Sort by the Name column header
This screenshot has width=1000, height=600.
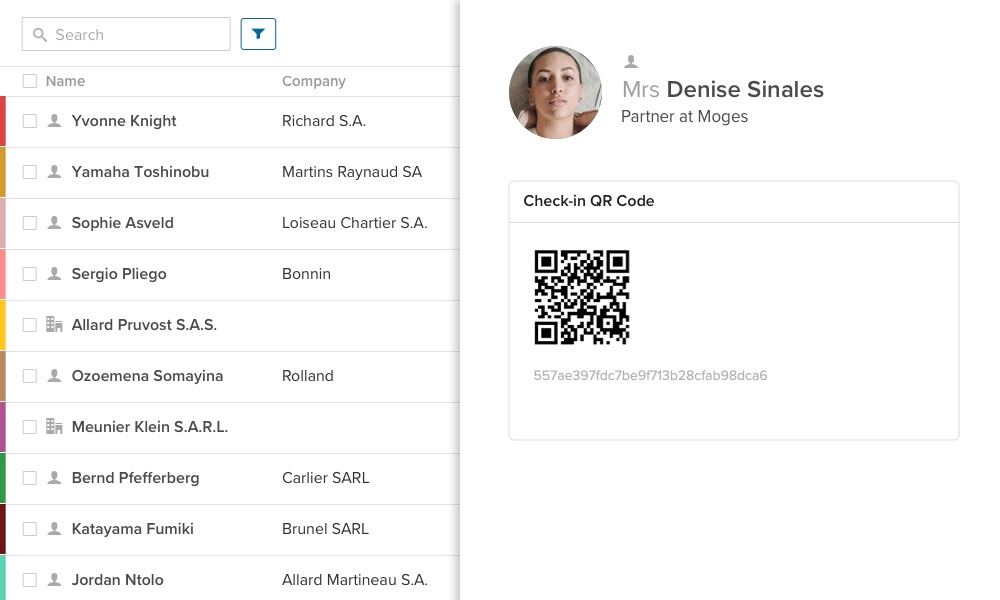click(x=65, y=81)
